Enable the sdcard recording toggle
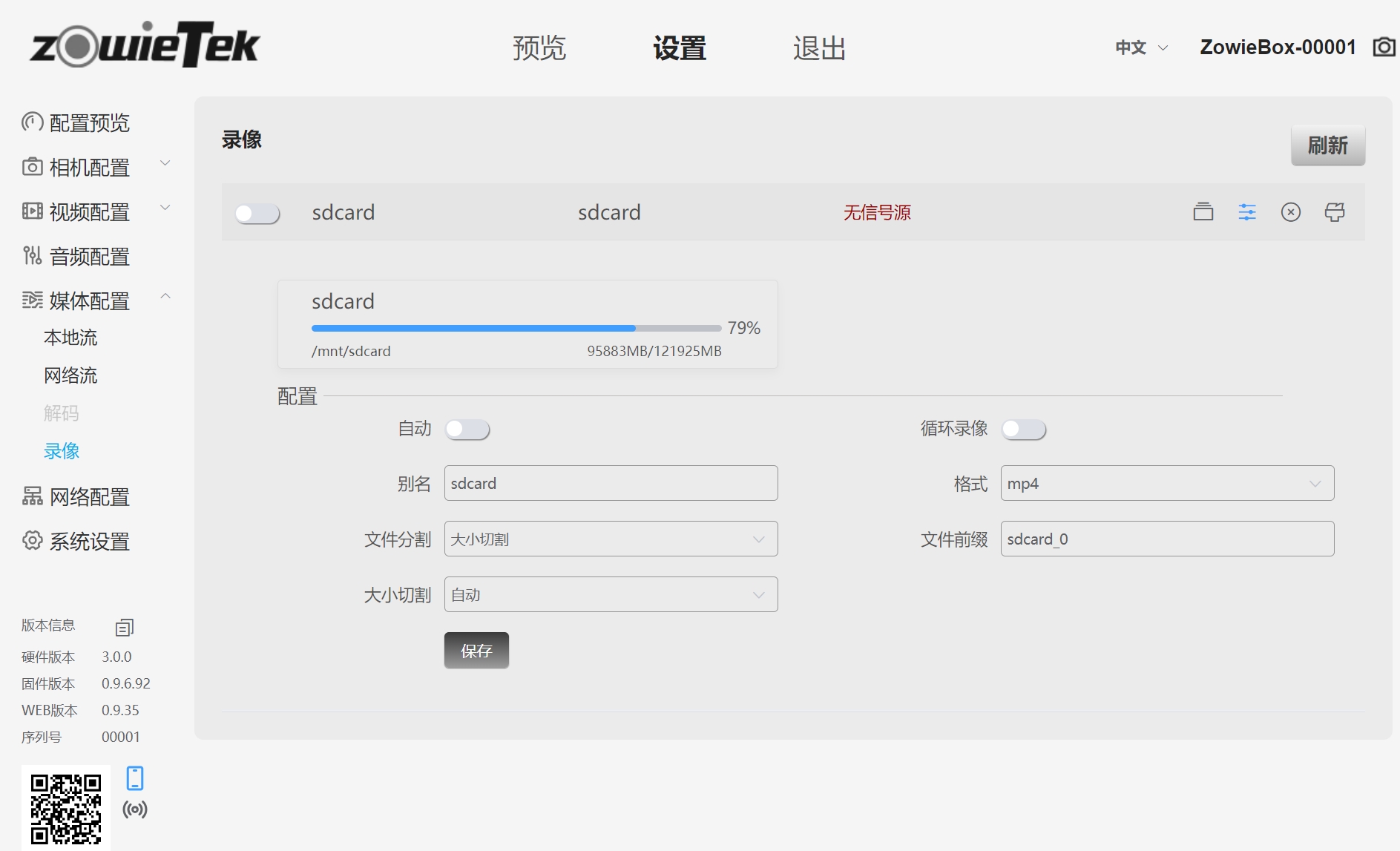Screen dimensions: 1400x851 coord(257,213)
